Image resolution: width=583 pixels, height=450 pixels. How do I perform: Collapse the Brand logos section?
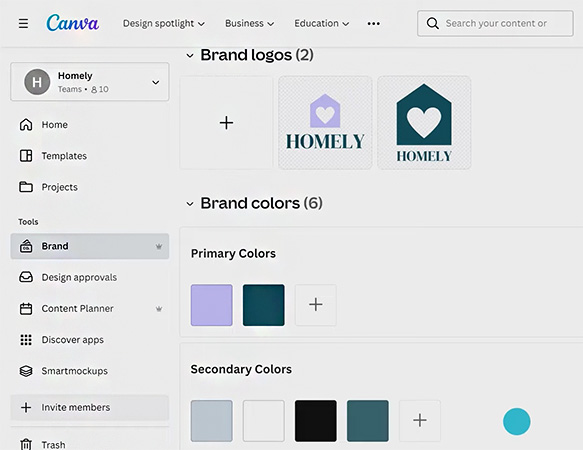pyautogui.click(x=190, y=56)
